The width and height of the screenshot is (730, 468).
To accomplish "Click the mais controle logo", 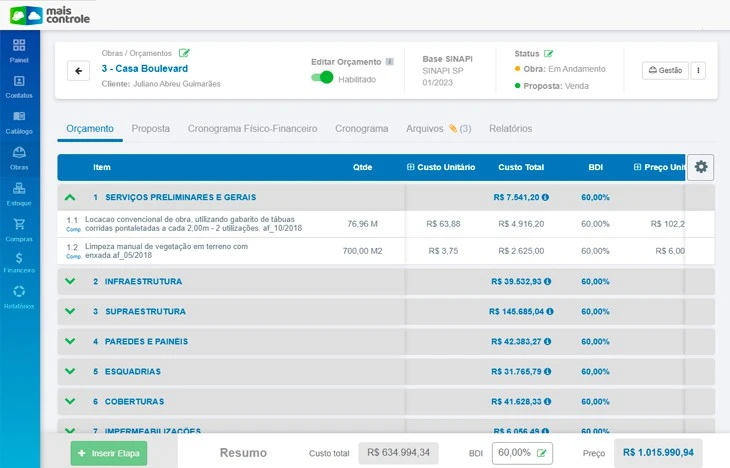I will point(50,15).
